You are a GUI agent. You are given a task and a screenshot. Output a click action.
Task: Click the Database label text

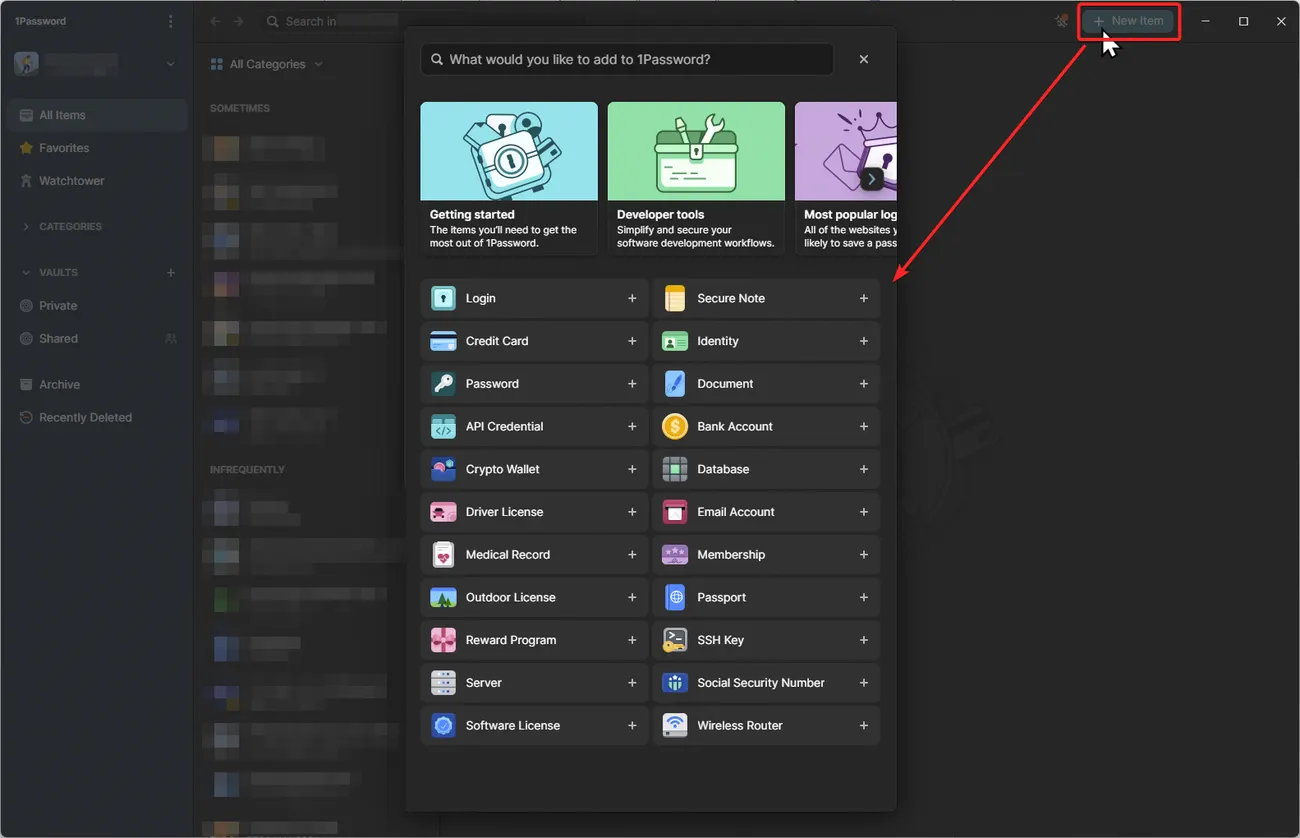pyautogui.click(x=723, y=469)
